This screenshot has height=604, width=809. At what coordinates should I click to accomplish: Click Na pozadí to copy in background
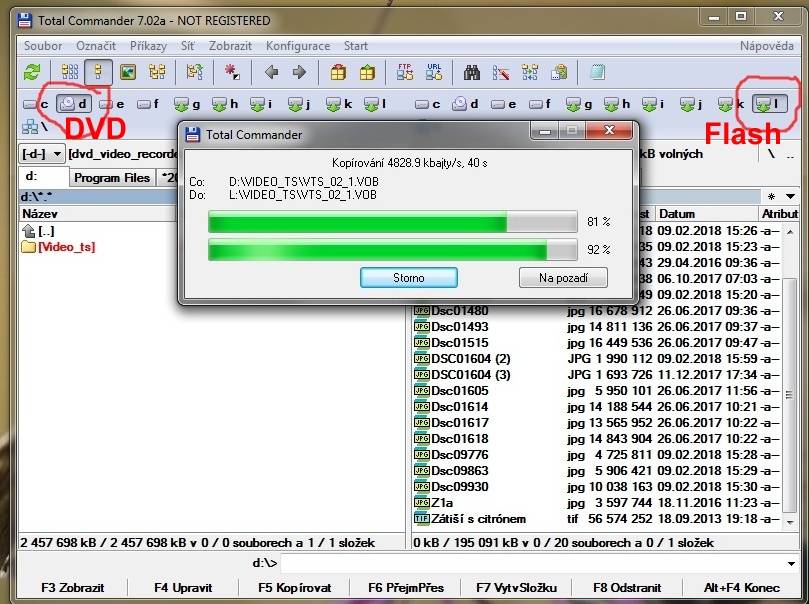[x=563, y=278]
